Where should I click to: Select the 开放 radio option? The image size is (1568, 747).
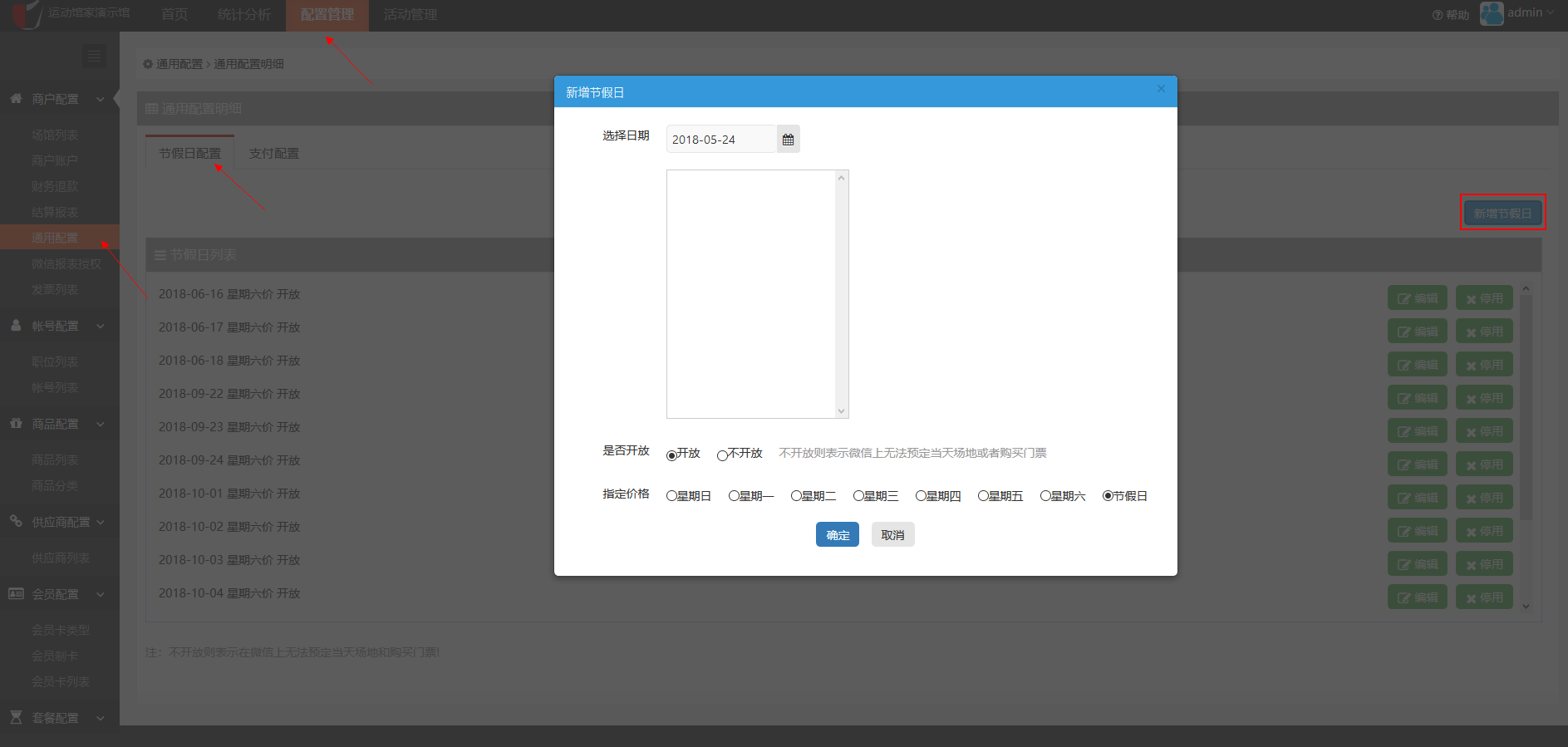pos(671,455)
